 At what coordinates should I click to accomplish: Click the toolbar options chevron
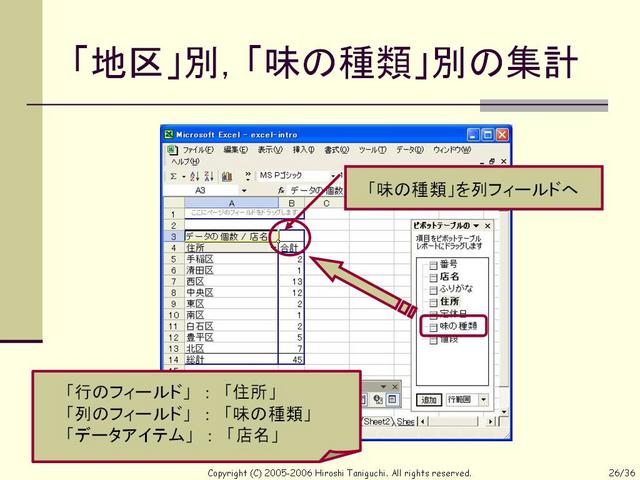[x=248, y=176]
